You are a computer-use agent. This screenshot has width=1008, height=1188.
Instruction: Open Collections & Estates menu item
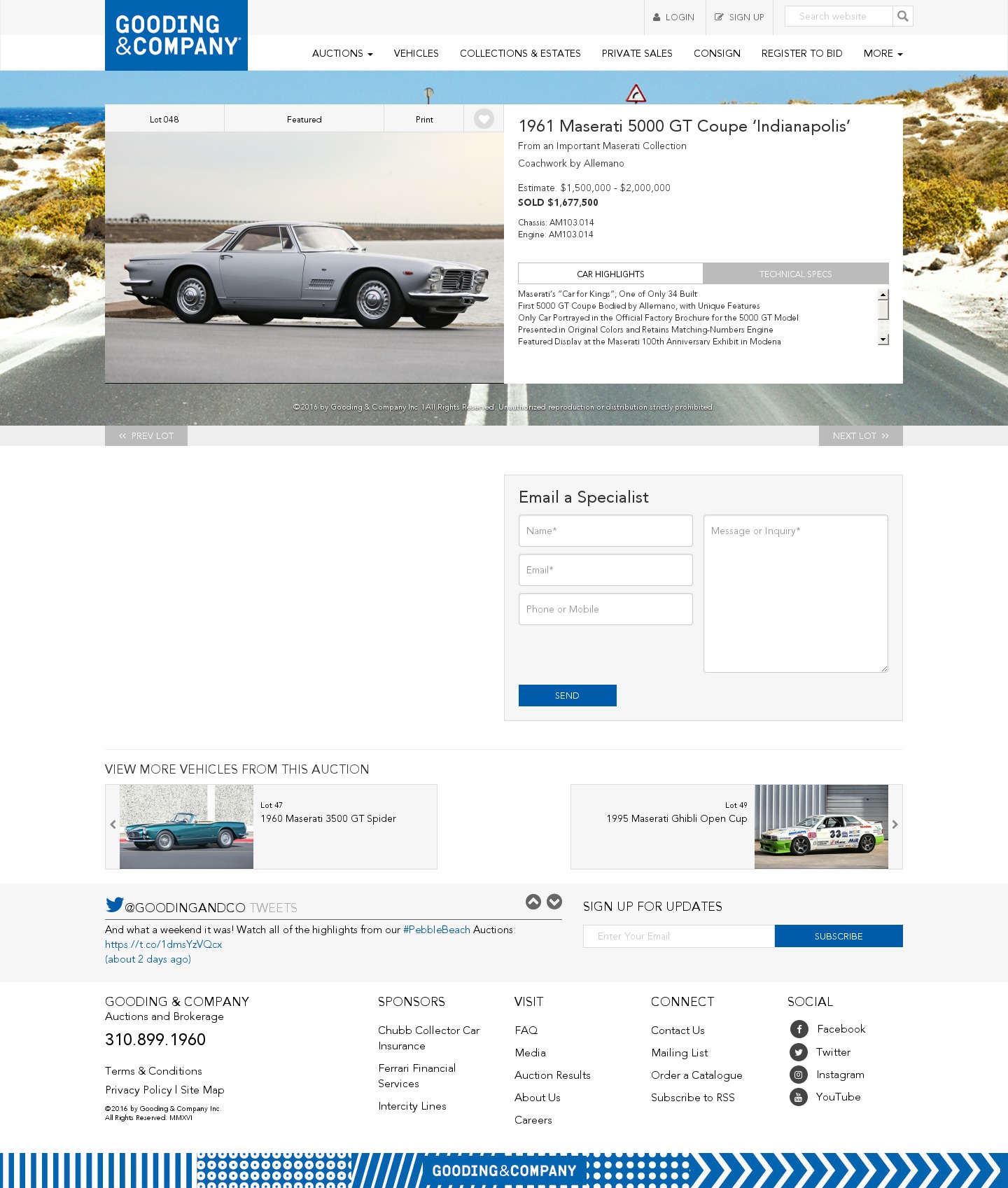point(520,53)
